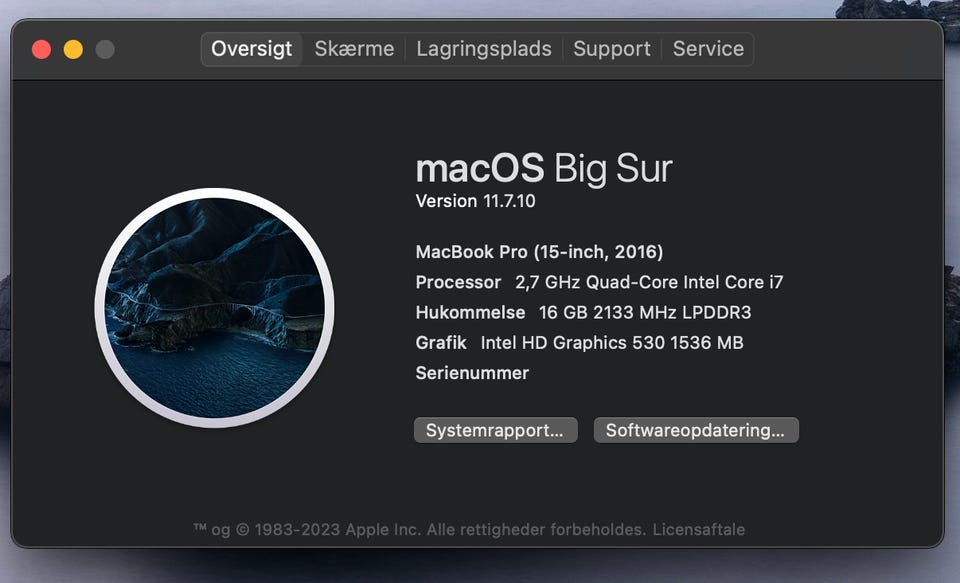Image resolution: width=960 pixels, height=583 pixels.
Task: Show the Service tab
Action: [x=708, y=49]
